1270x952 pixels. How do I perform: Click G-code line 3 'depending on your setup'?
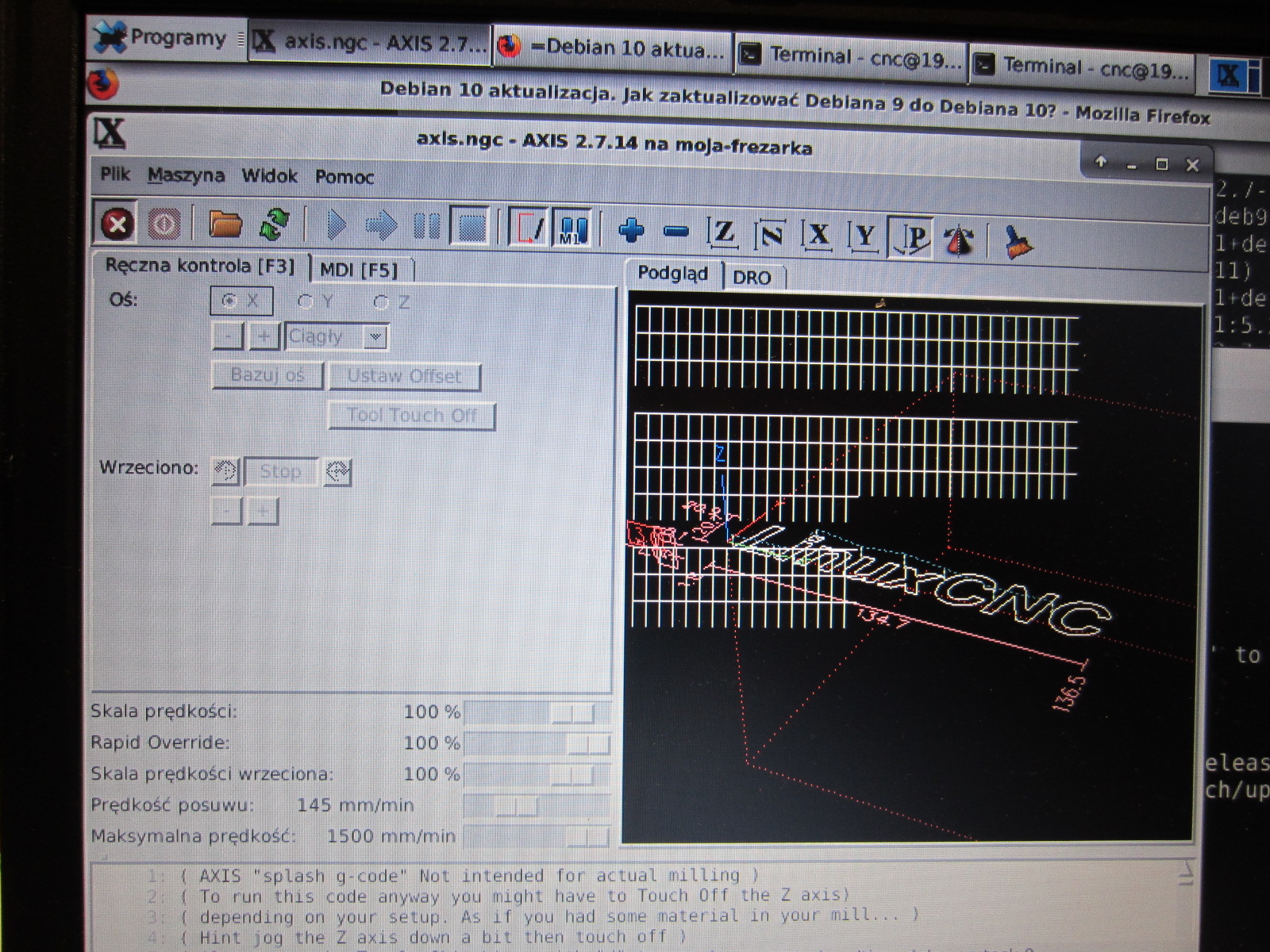click(x=551, y=916)
